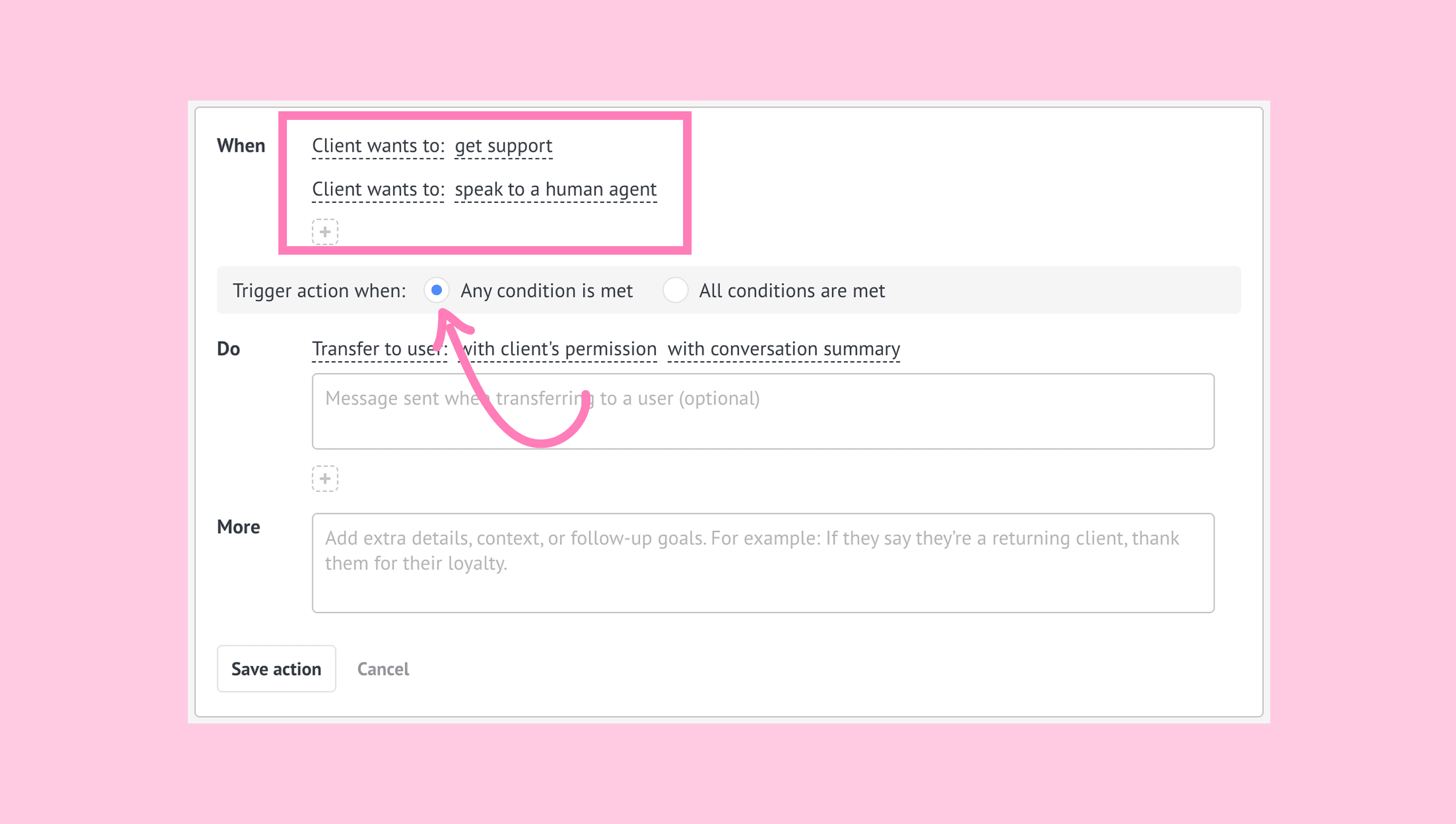Viewport: 1456px width, 824px height.
Task: Change the 'get support' intent value
Action: pos(503,146)
